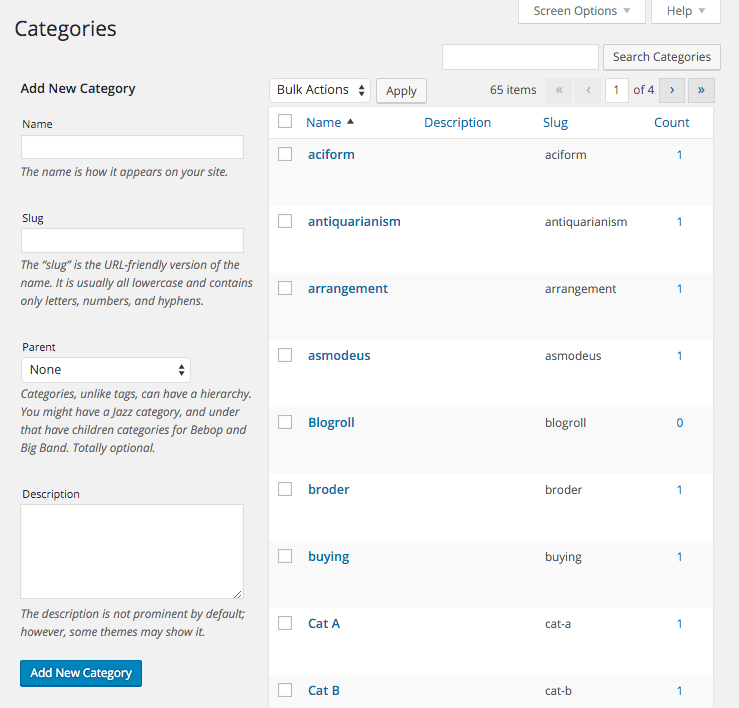The image size is (739, 708).
Task: Expand the Parent category dropdown
Action: pos(106,370)
